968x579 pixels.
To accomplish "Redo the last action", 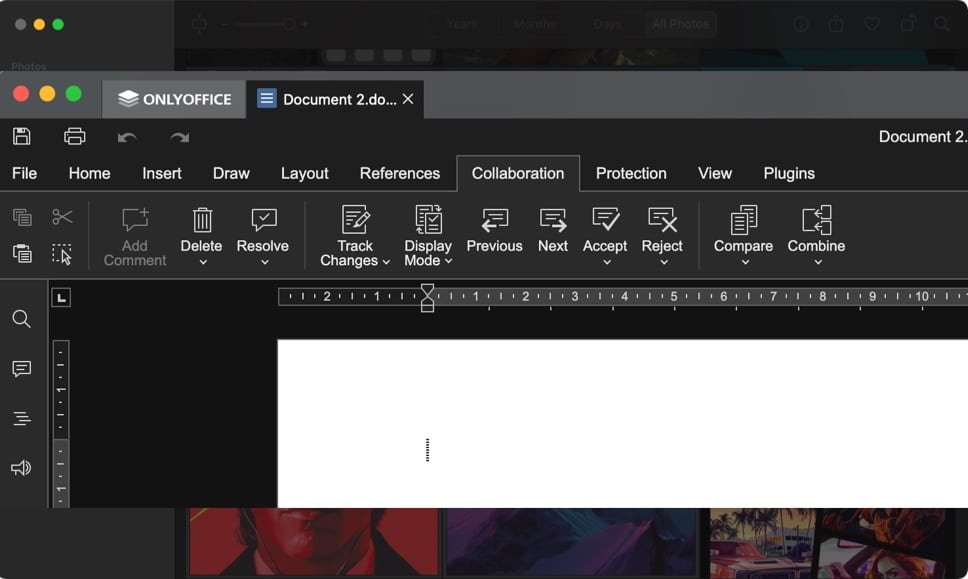I will (x=180, y=137).
